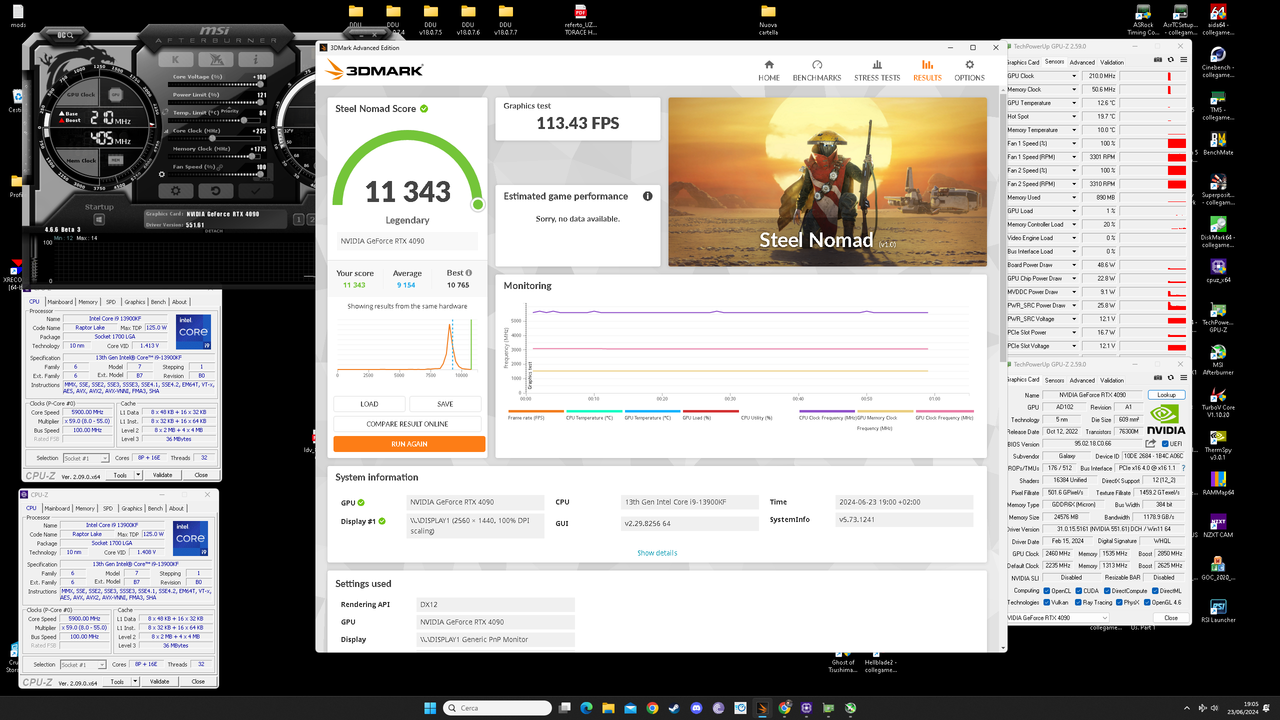This screenshot has width=1280, height=720.
Task: Reset Afterburner settings with the circular arrow
Action: pyautogui.click(x=216, y=190)
